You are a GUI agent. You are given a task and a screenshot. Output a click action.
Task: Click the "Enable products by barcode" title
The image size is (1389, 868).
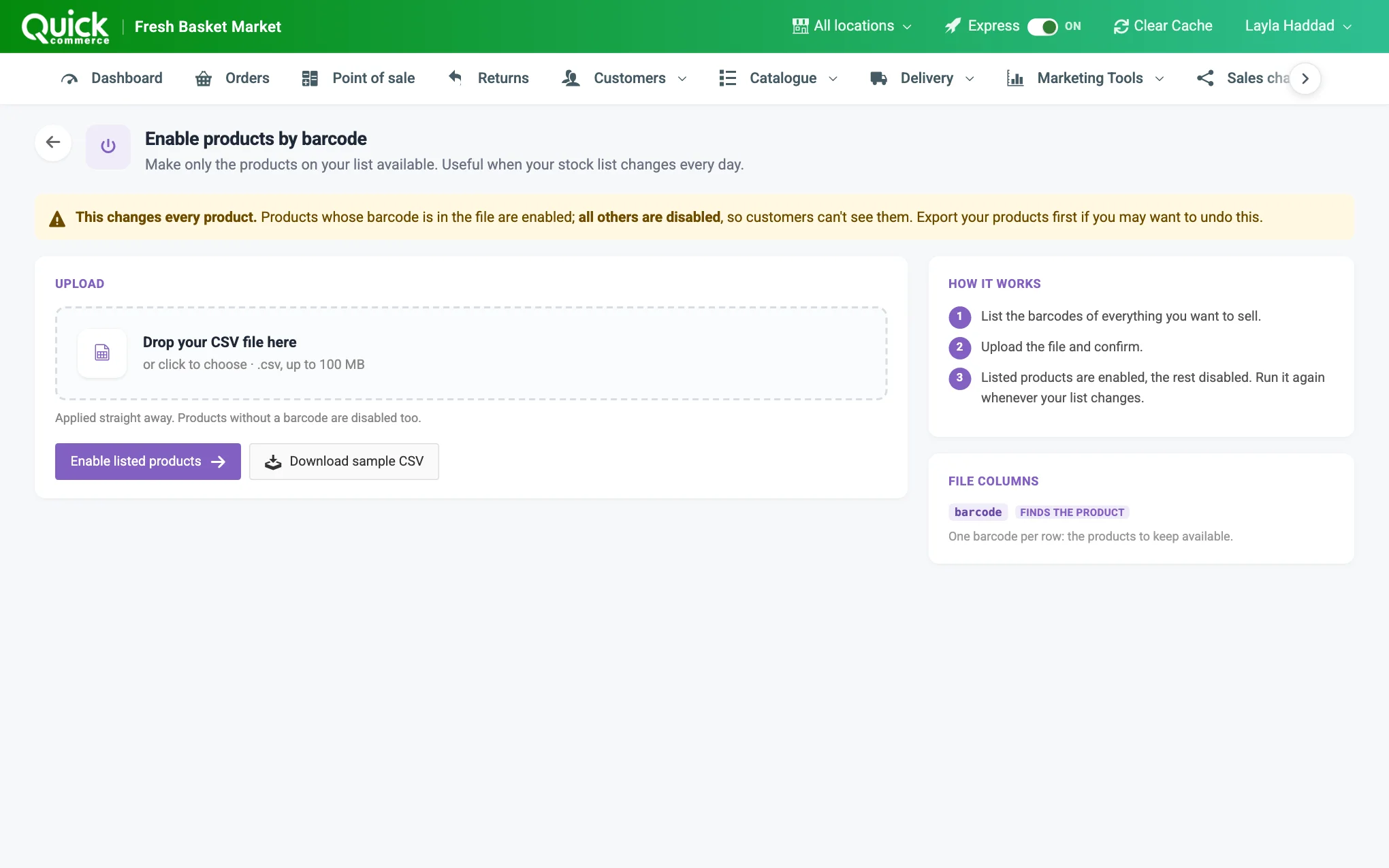[255, 139]
